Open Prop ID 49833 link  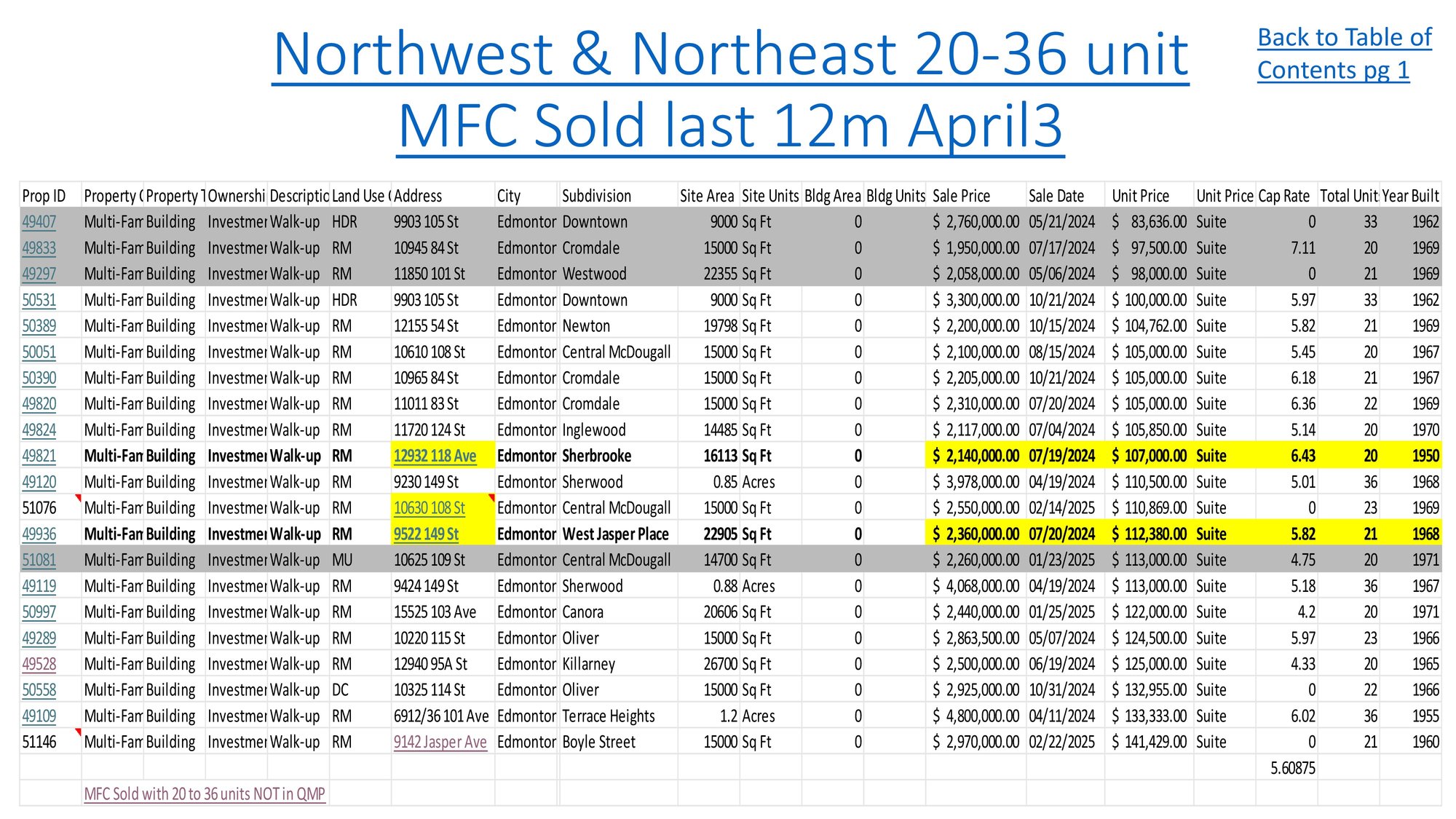coord(39,248)
